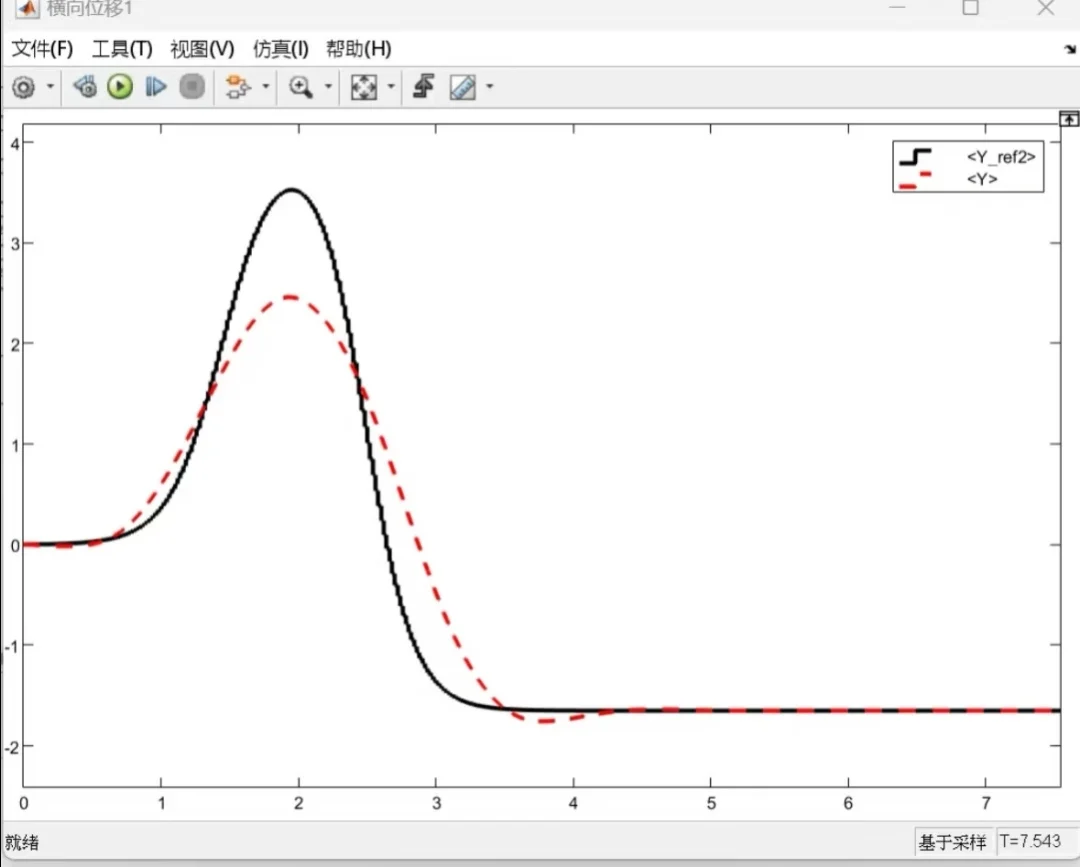The height and width of the screenshot is (867, 1080).
Task: Click the dock scope arrow at the menu bar's right
Action: click(1070, 49)
